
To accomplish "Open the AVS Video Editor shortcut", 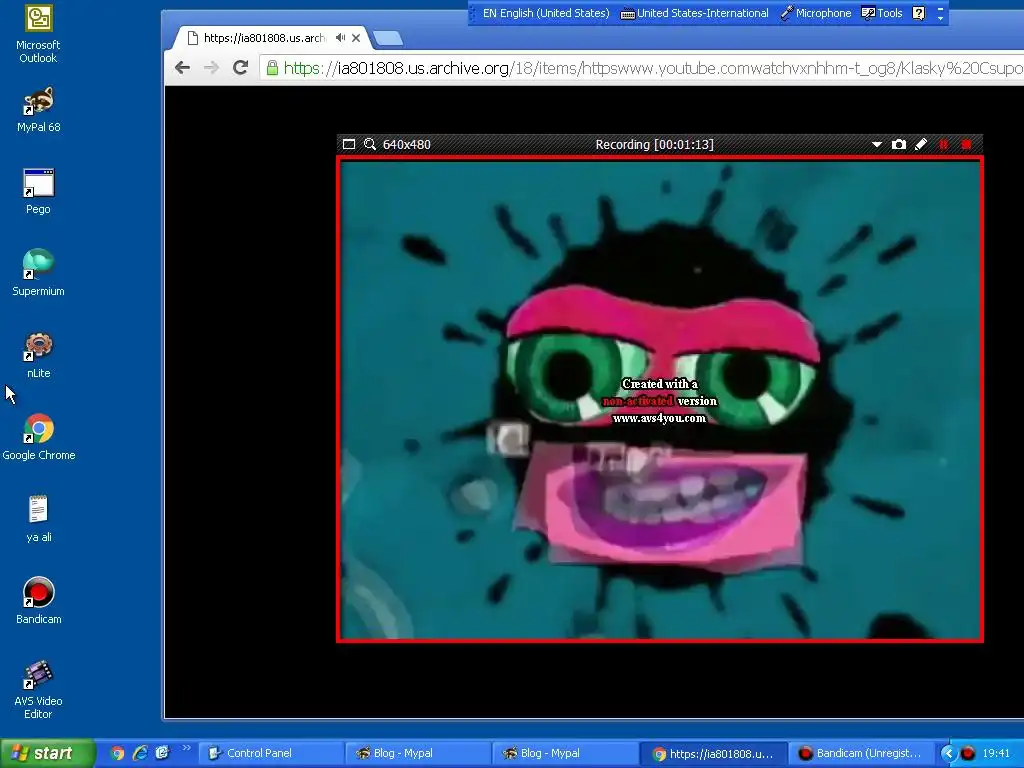I will [39, 690].
